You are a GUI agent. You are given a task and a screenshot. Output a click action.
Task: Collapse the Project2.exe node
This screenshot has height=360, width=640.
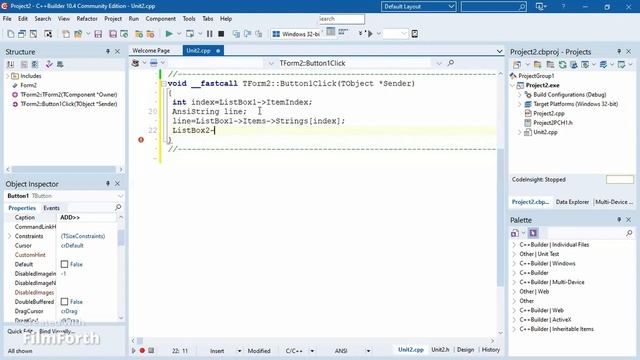click(x=513, y=85)
